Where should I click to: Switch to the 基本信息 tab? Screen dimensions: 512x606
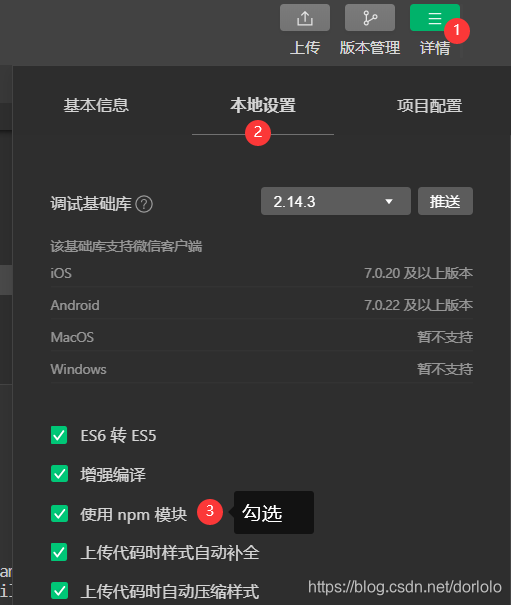96,106
